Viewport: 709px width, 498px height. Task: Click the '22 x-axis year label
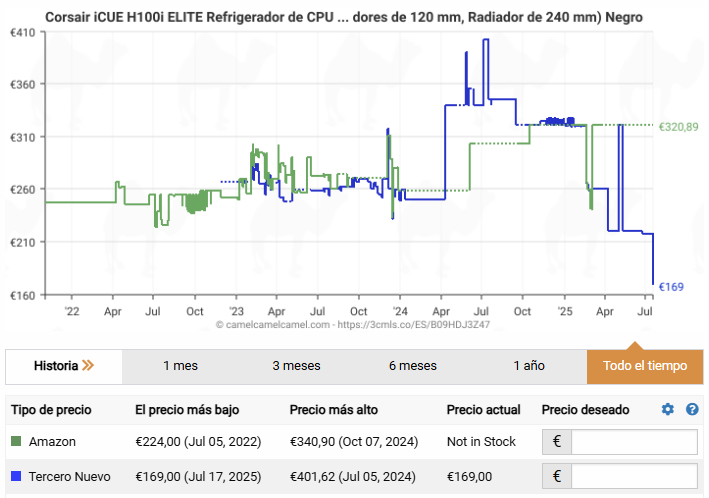pos(71,311)
